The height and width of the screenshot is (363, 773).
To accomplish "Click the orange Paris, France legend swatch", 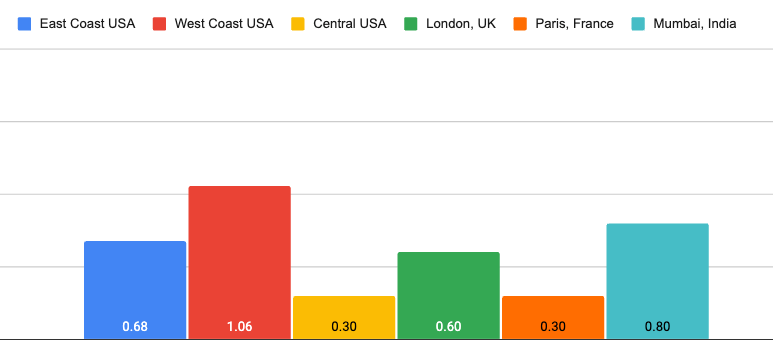I will click(520, 24).
